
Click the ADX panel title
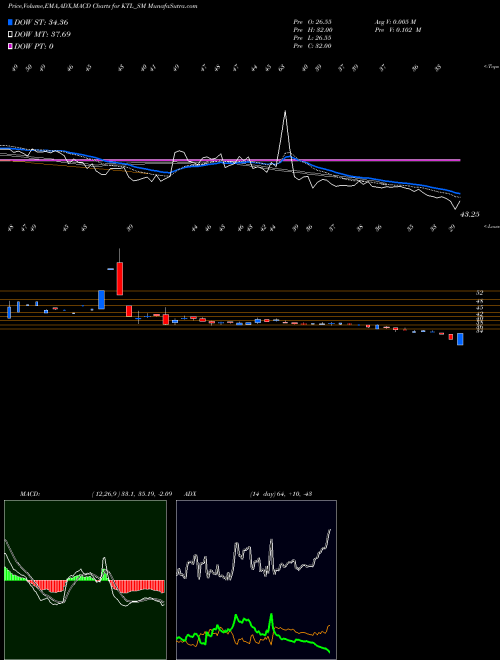(190, 494)
